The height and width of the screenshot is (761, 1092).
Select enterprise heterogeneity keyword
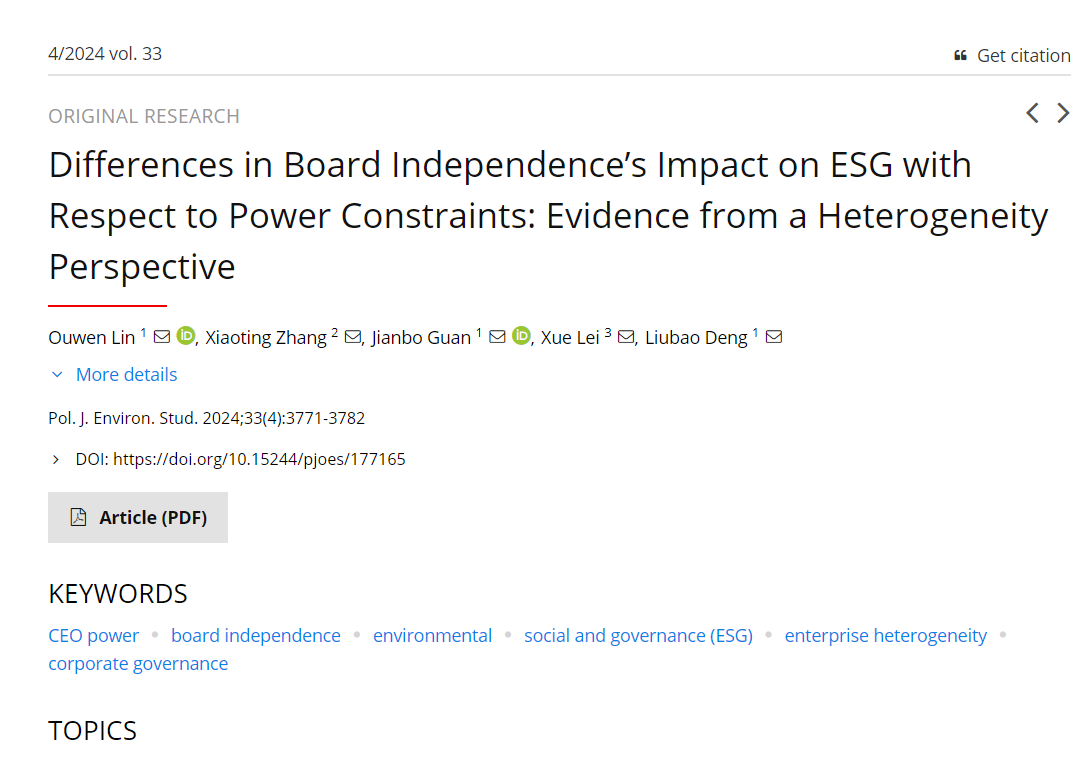point(886,636)
